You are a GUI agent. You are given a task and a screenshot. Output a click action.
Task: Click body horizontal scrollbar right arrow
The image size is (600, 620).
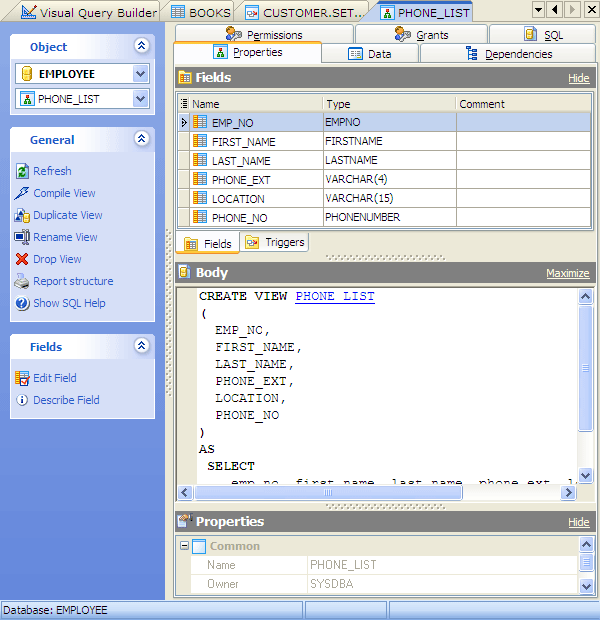(568, 493)
